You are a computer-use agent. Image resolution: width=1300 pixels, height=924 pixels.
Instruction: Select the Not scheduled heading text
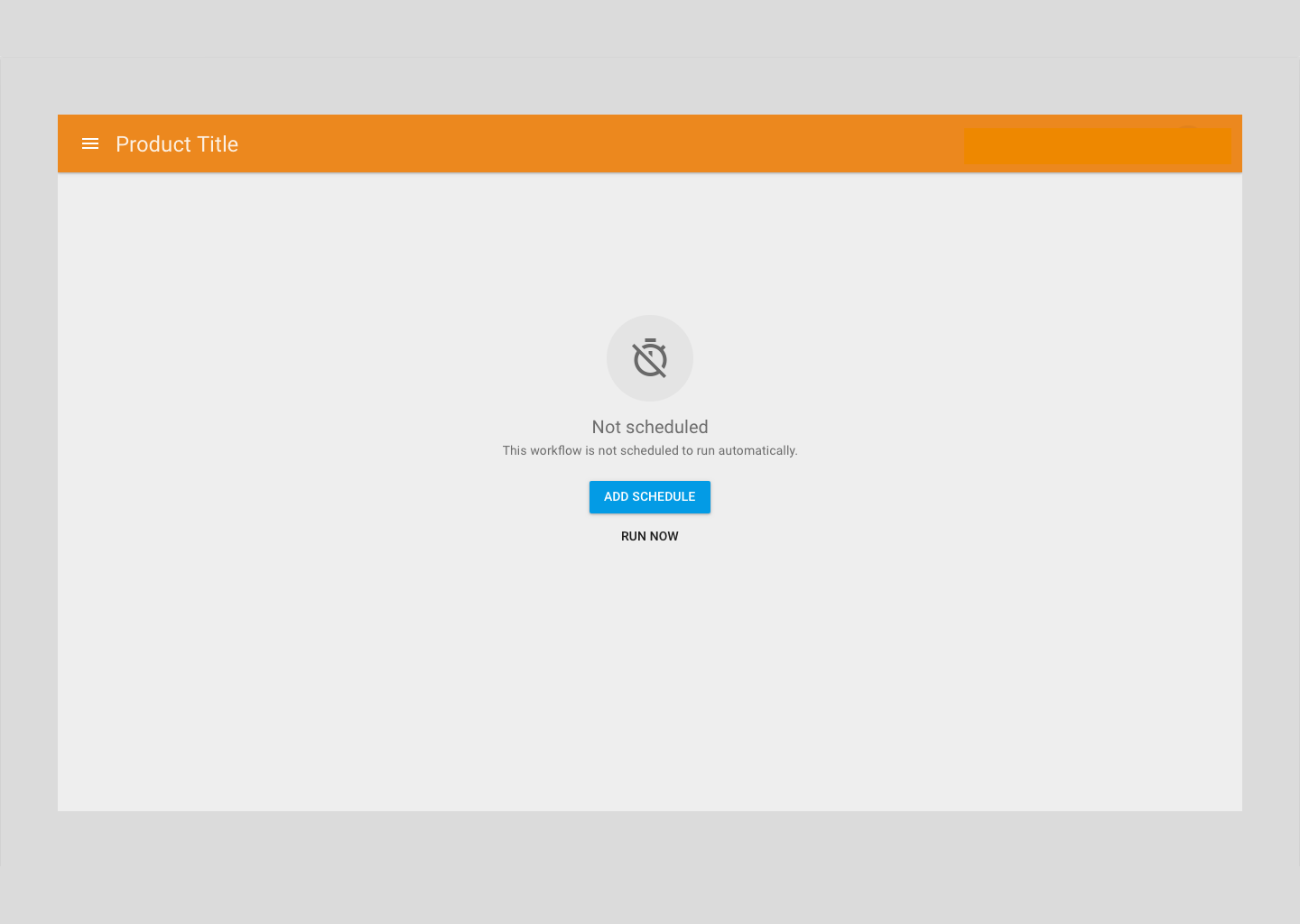click(650, 427)
